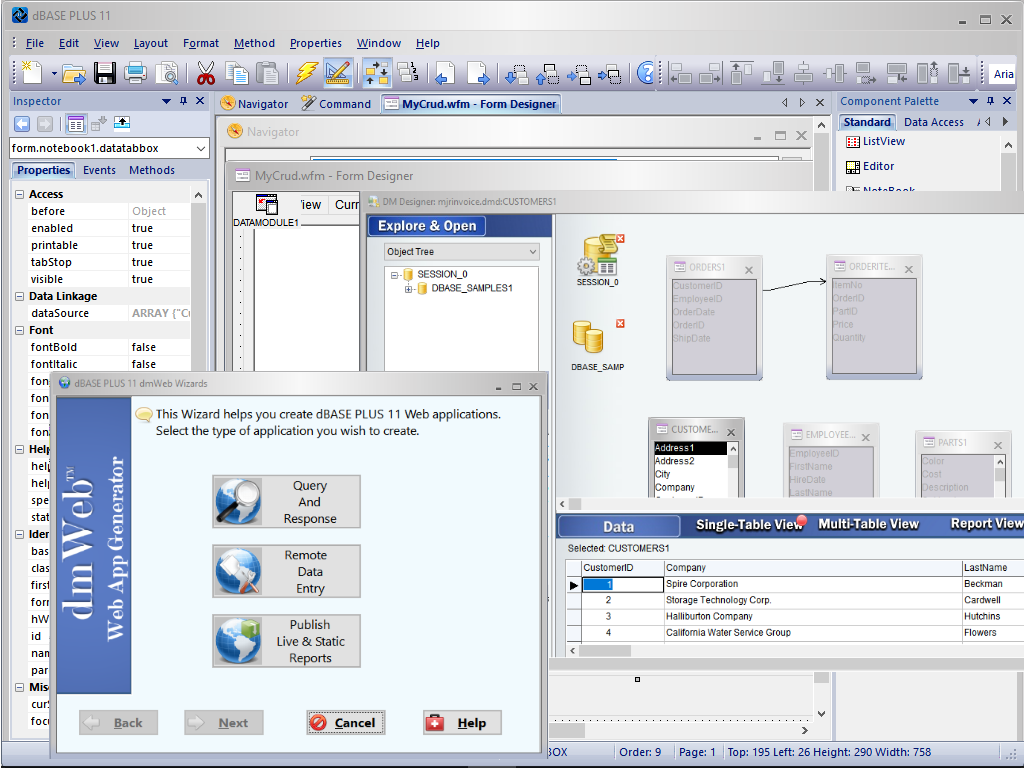The height and width of the screenshot is (768, 1024).
Task: Open Component Palette options dropdown arrow
Action: 973,101
